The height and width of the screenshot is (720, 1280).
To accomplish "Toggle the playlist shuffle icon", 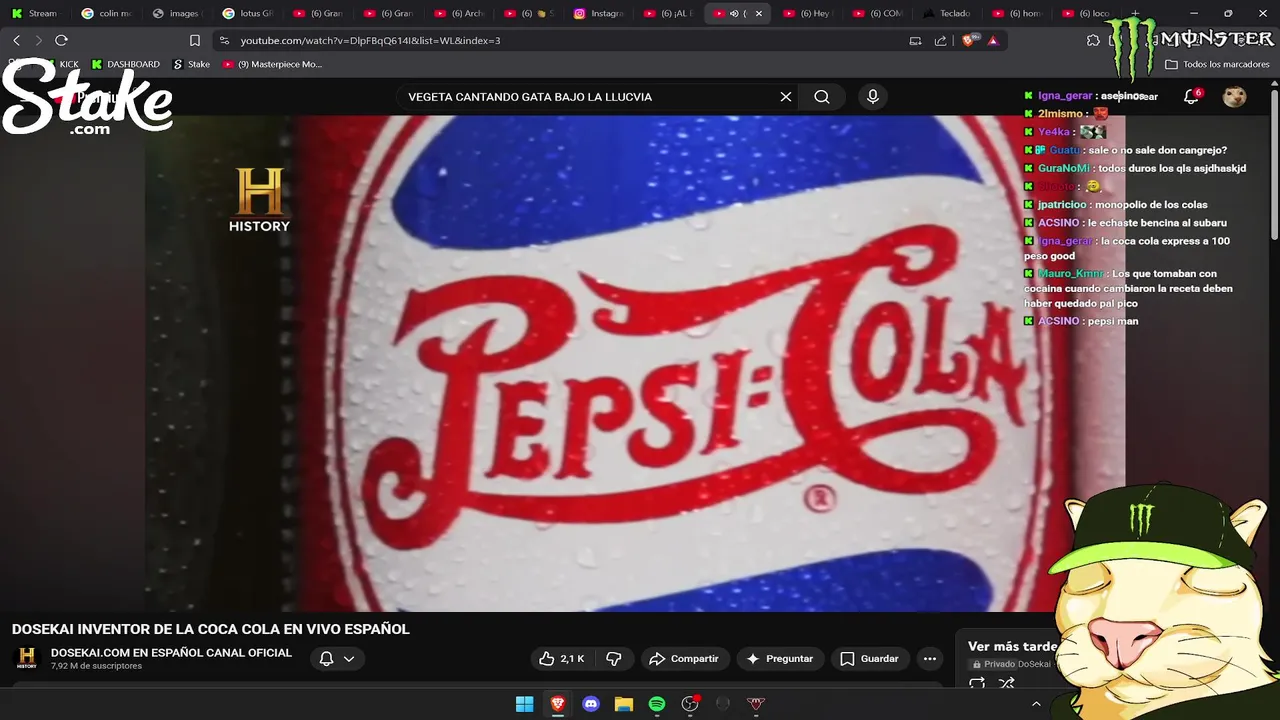I will (x=1007, y=684).
